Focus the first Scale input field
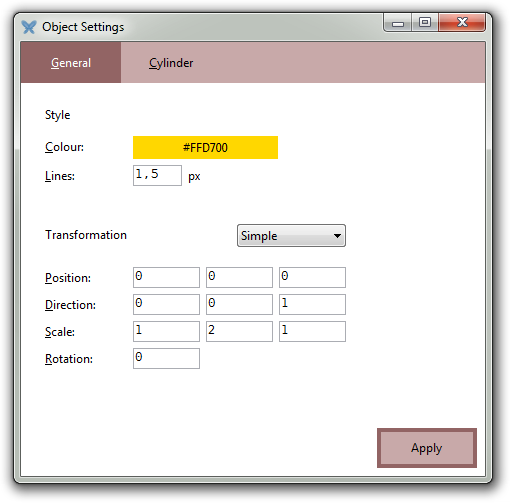Viewport: 510px width, 503px height. click(166, 331)
